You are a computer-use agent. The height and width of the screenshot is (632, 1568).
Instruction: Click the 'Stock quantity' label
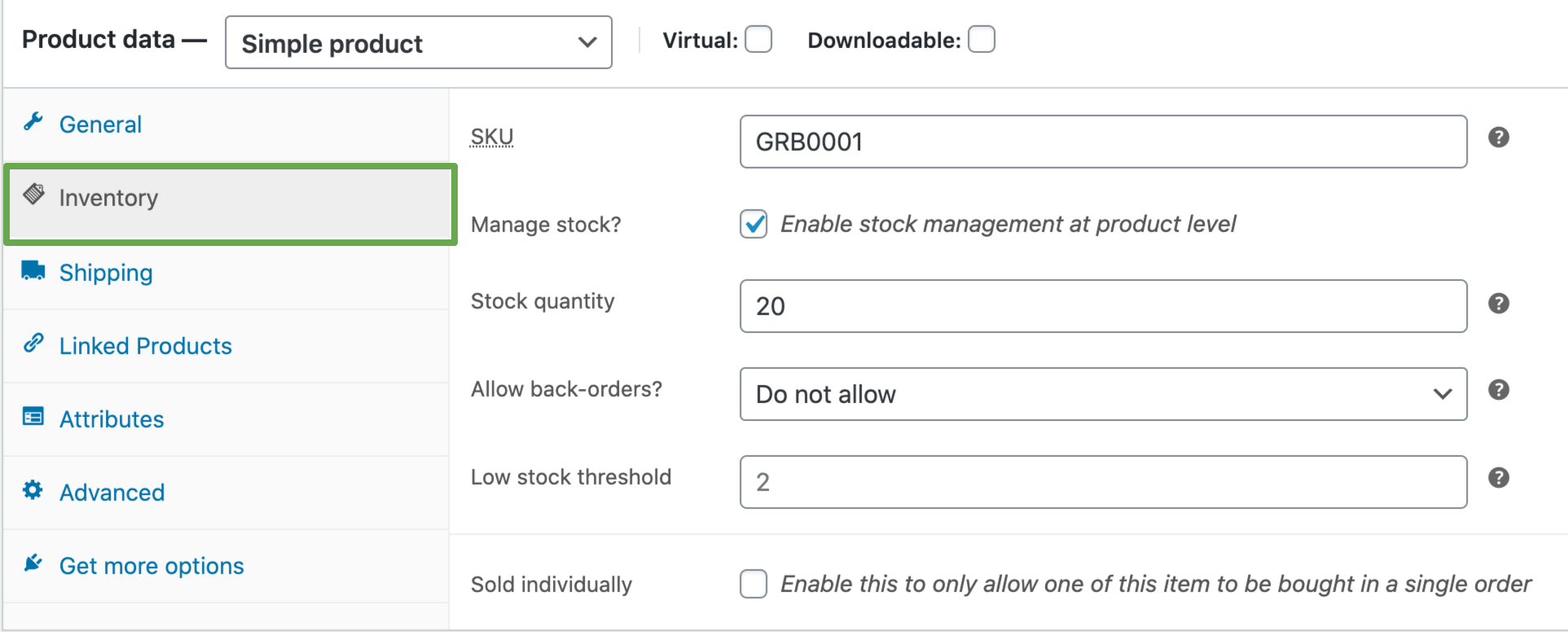tap(542, 301)
